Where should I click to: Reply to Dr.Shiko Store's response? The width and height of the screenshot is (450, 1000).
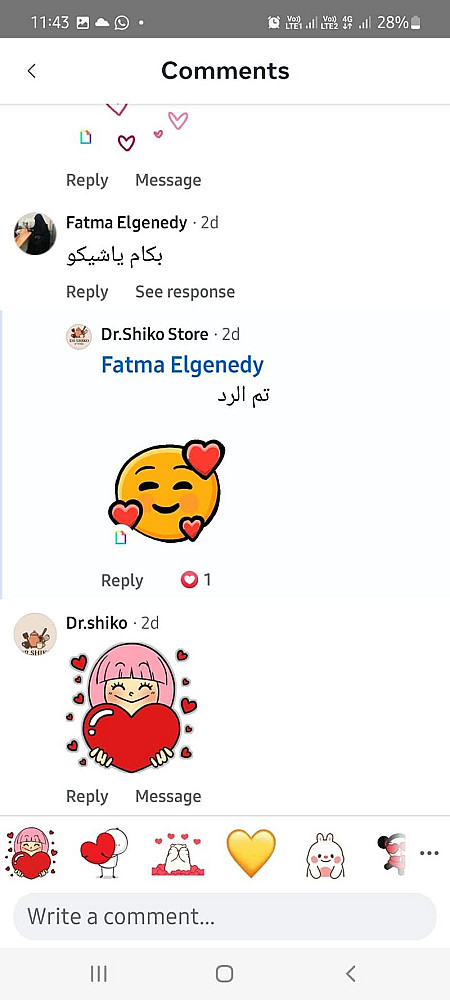tap(122, 580)
